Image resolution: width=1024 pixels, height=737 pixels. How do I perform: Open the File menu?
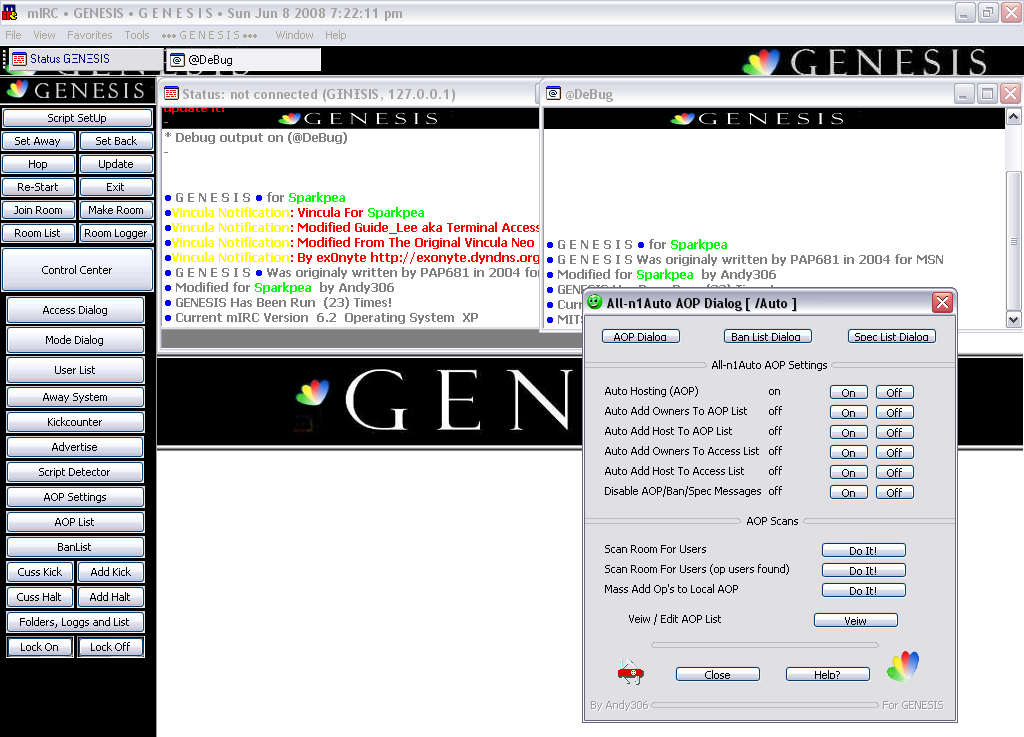(x=13, y=35)
